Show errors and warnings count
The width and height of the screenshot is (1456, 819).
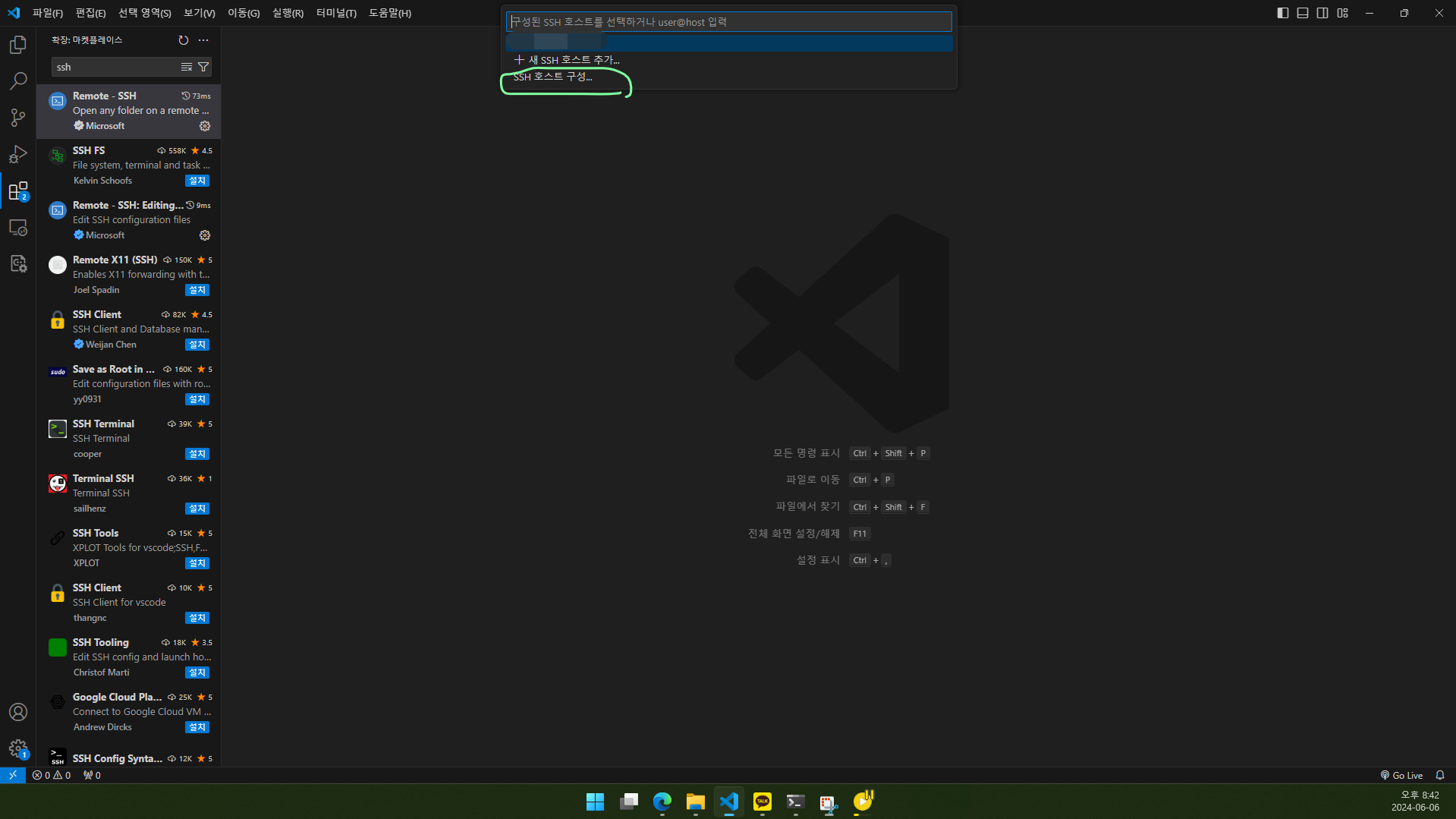pos(52,775)
